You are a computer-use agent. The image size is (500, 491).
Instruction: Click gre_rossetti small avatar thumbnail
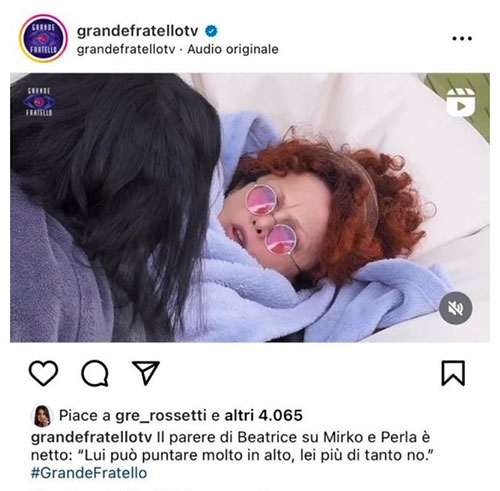point(43,416)
